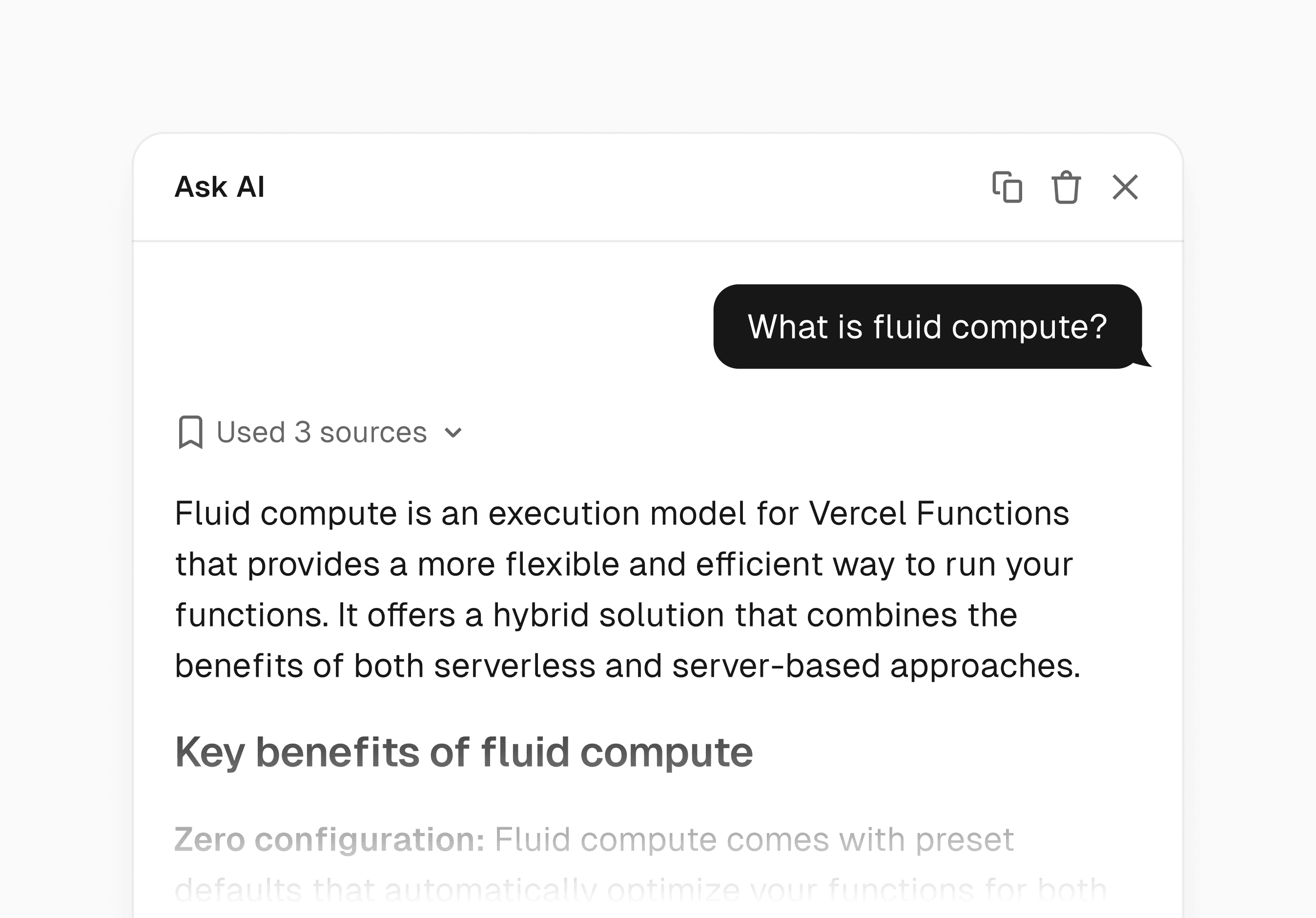Click the bookmark icon beside sources

coord(190,432)
